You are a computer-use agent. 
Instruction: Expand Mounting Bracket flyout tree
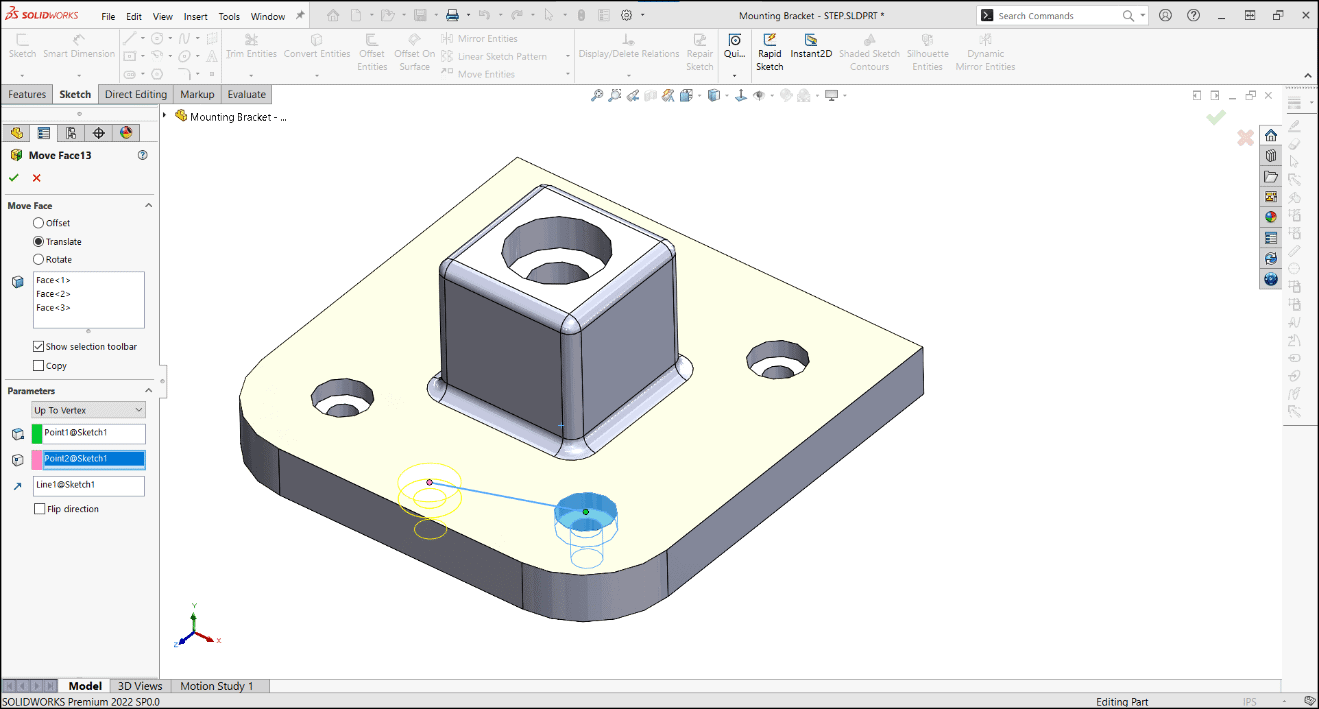(x=165, y=115)
